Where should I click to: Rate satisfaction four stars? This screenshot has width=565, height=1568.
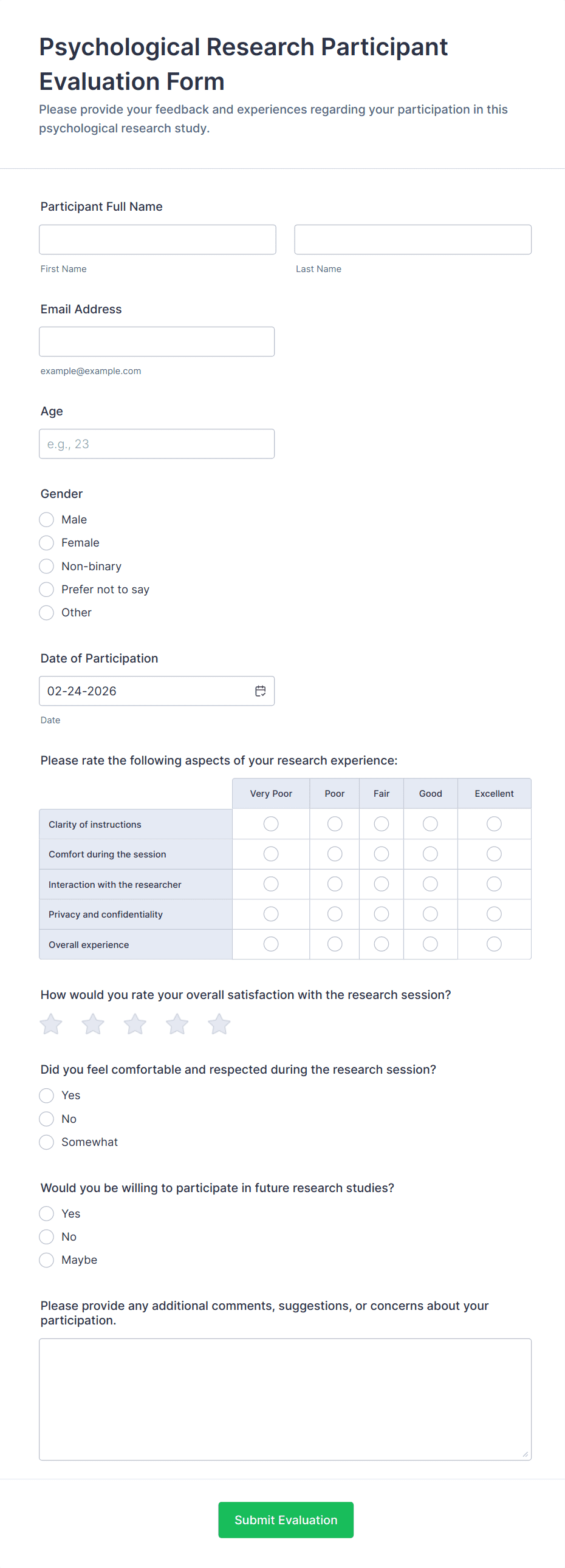177,1024
